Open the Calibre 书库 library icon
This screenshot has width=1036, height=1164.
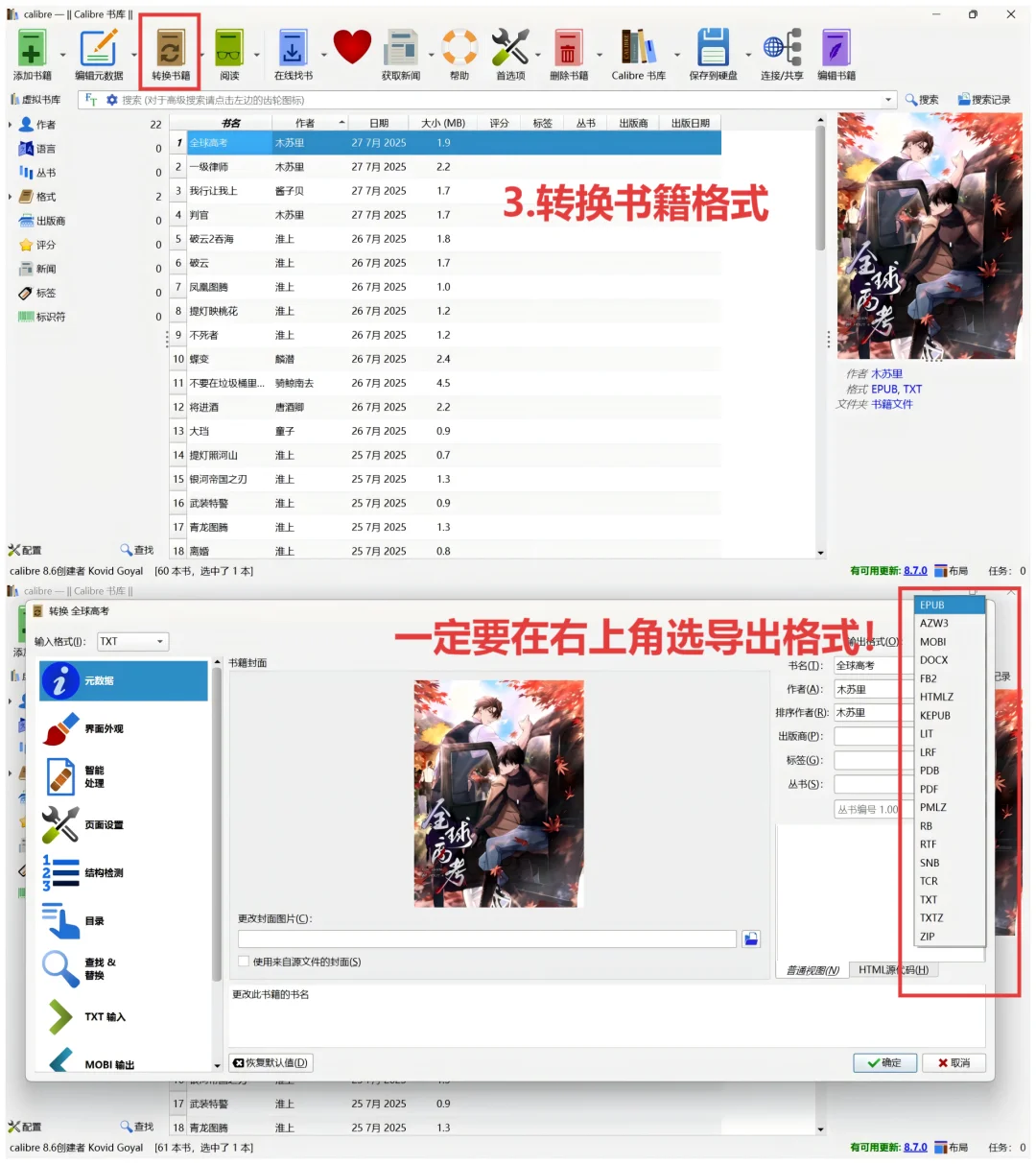[639, 54]
